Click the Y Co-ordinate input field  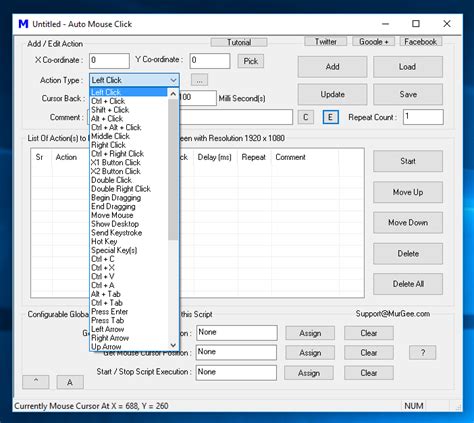click(x=210, y=61)
